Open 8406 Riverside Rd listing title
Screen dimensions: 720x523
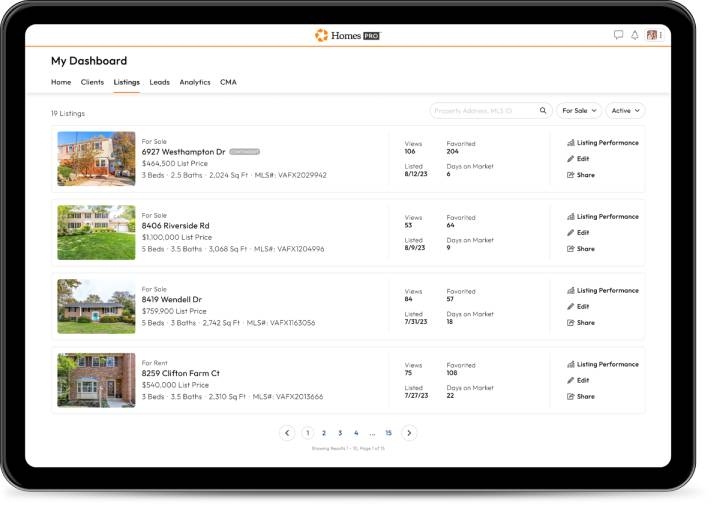pyautogui.click(x=175, y=226)
